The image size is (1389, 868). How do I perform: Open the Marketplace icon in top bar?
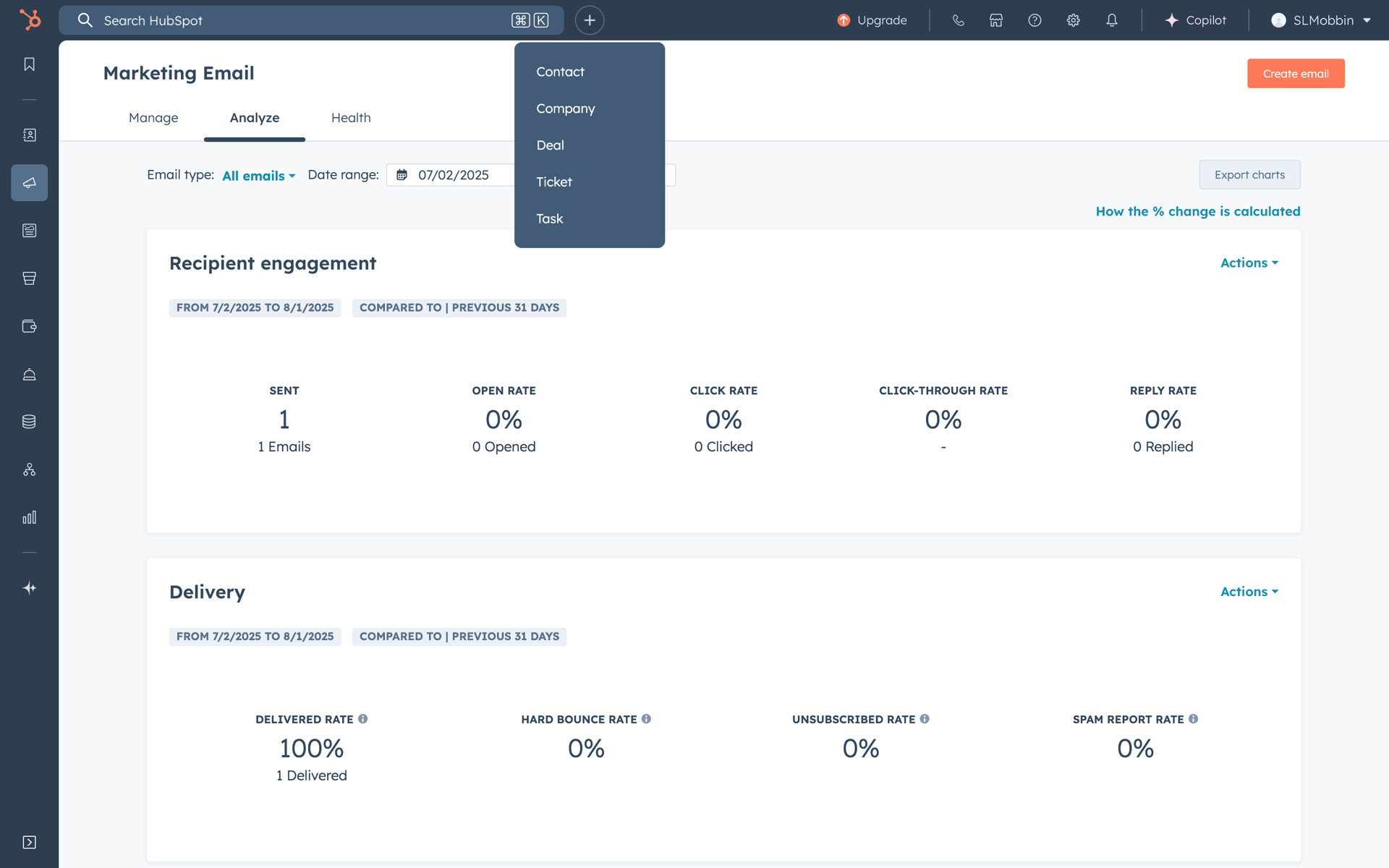[996, 20]
